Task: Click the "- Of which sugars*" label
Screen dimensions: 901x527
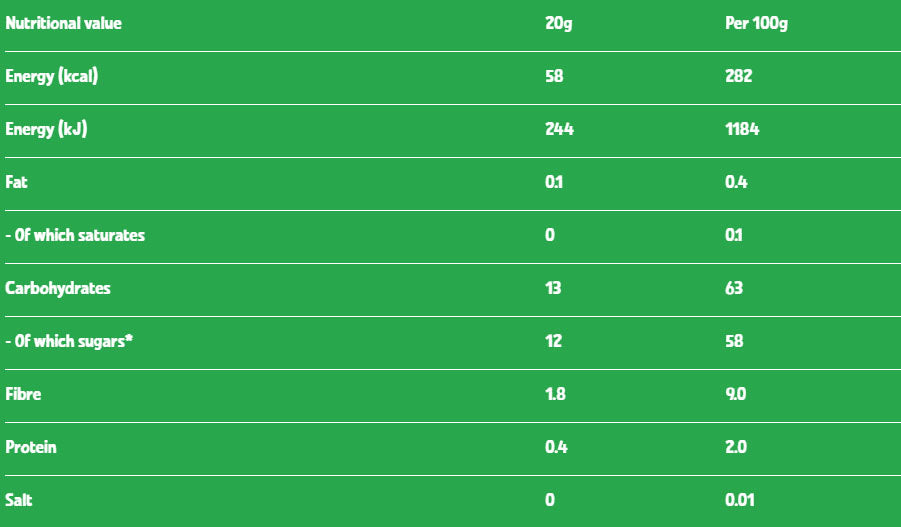Action: click(x=70, y=341)
